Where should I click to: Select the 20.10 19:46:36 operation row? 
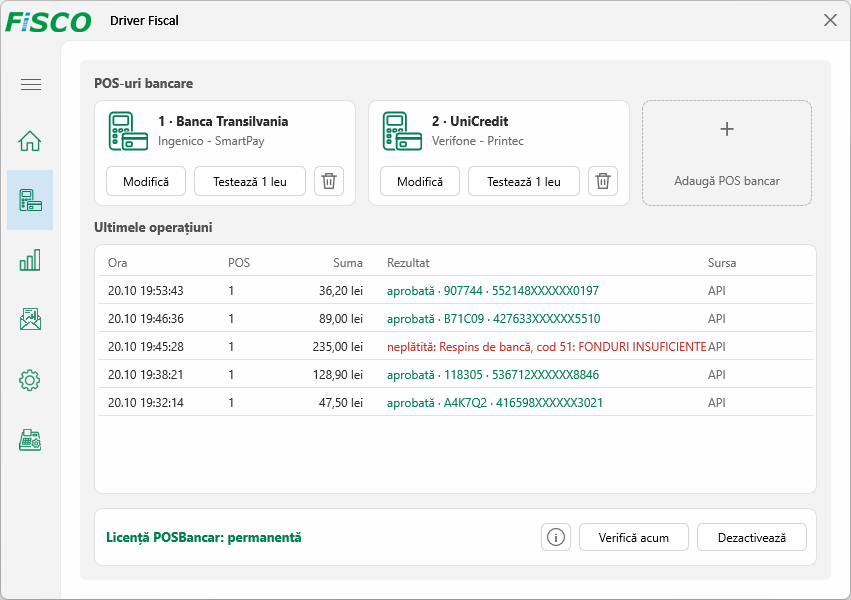[455, 319]
